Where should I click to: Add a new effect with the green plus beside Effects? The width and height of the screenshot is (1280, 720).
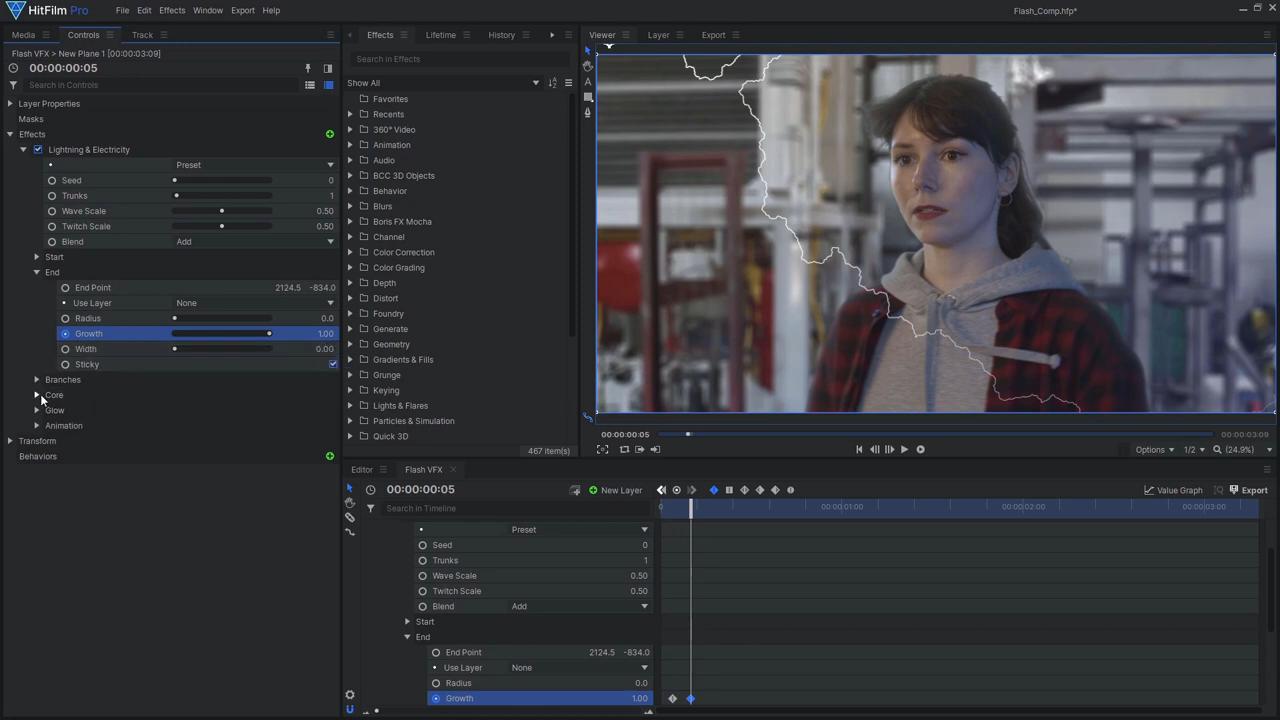tap(330, 134)
